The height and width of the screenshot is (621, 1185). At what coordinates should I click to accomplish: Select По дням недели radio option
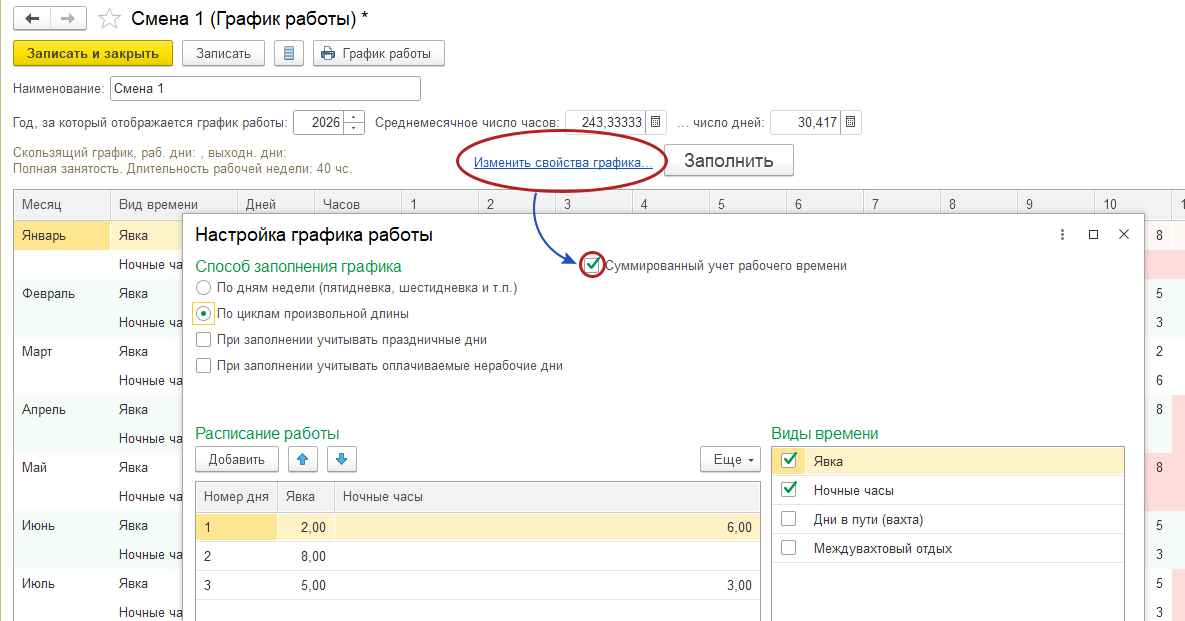(x=204, y=288)
